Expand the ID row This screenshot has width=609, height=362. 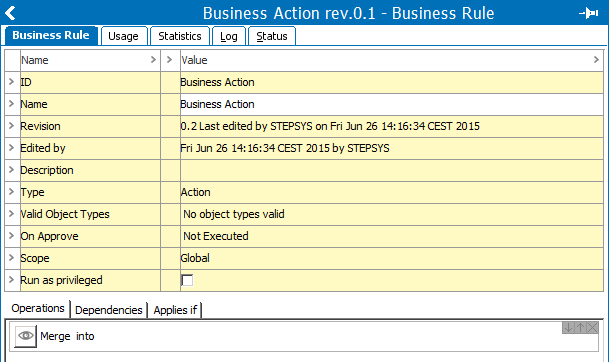tap(12, 82)
